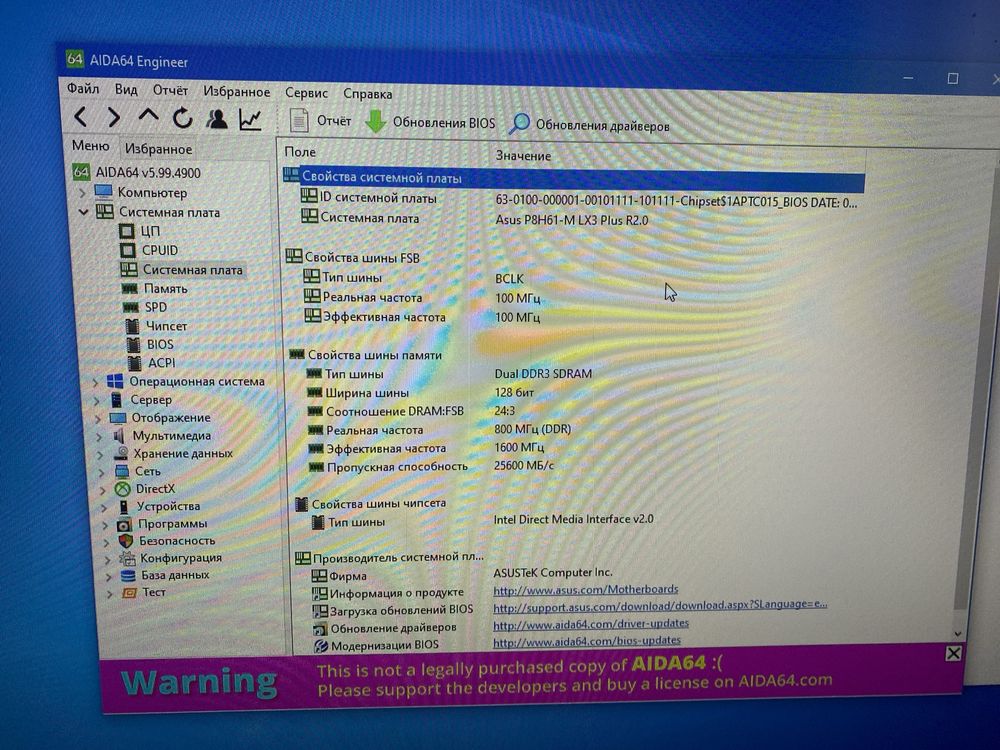Expand the Сеть tree node
Screen dimensions: 1000x750
pos(102,473)
